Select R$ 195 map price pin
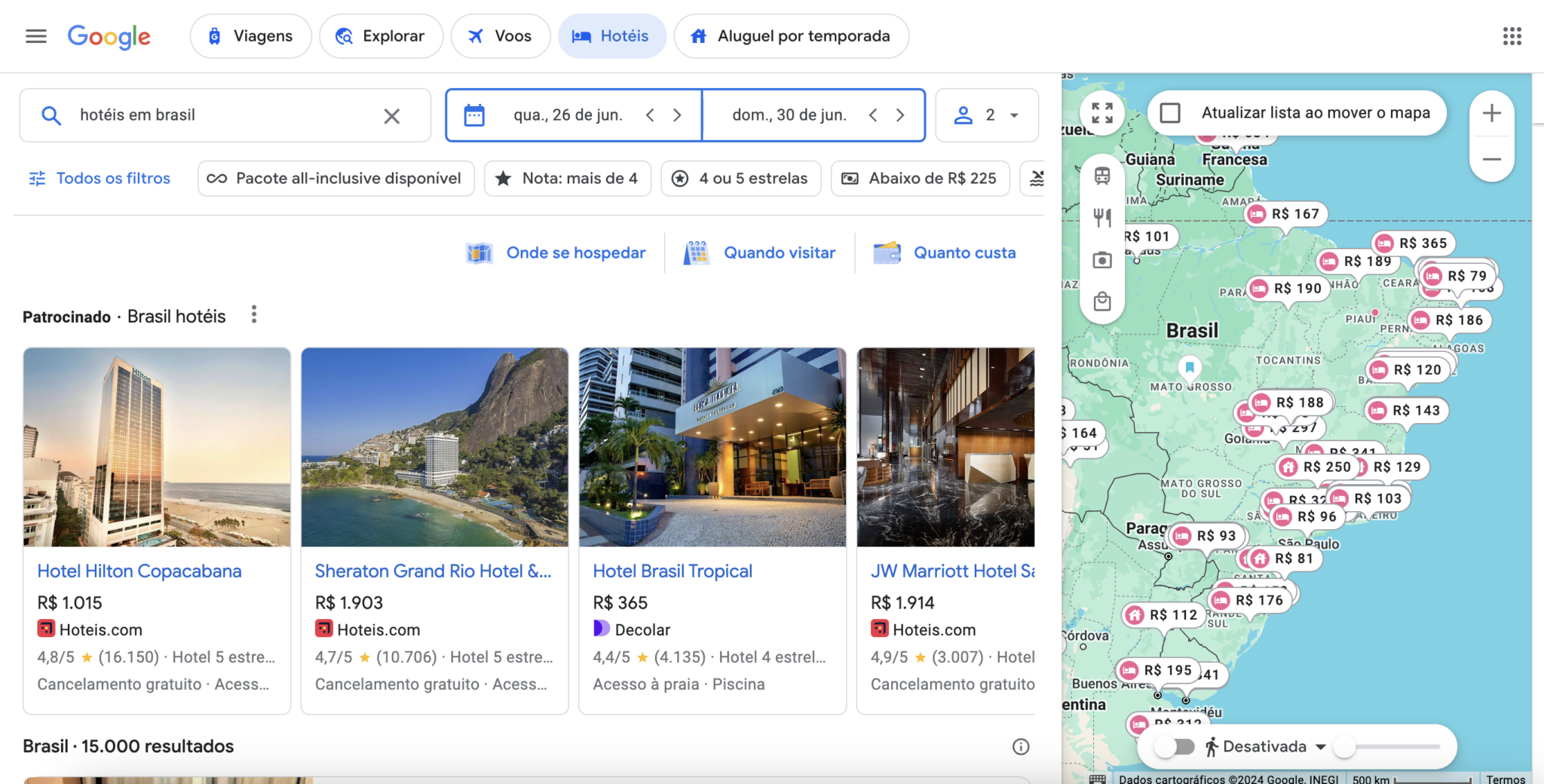The width and height of the screenshot is (1544, 784). [x=1158, y=670]
